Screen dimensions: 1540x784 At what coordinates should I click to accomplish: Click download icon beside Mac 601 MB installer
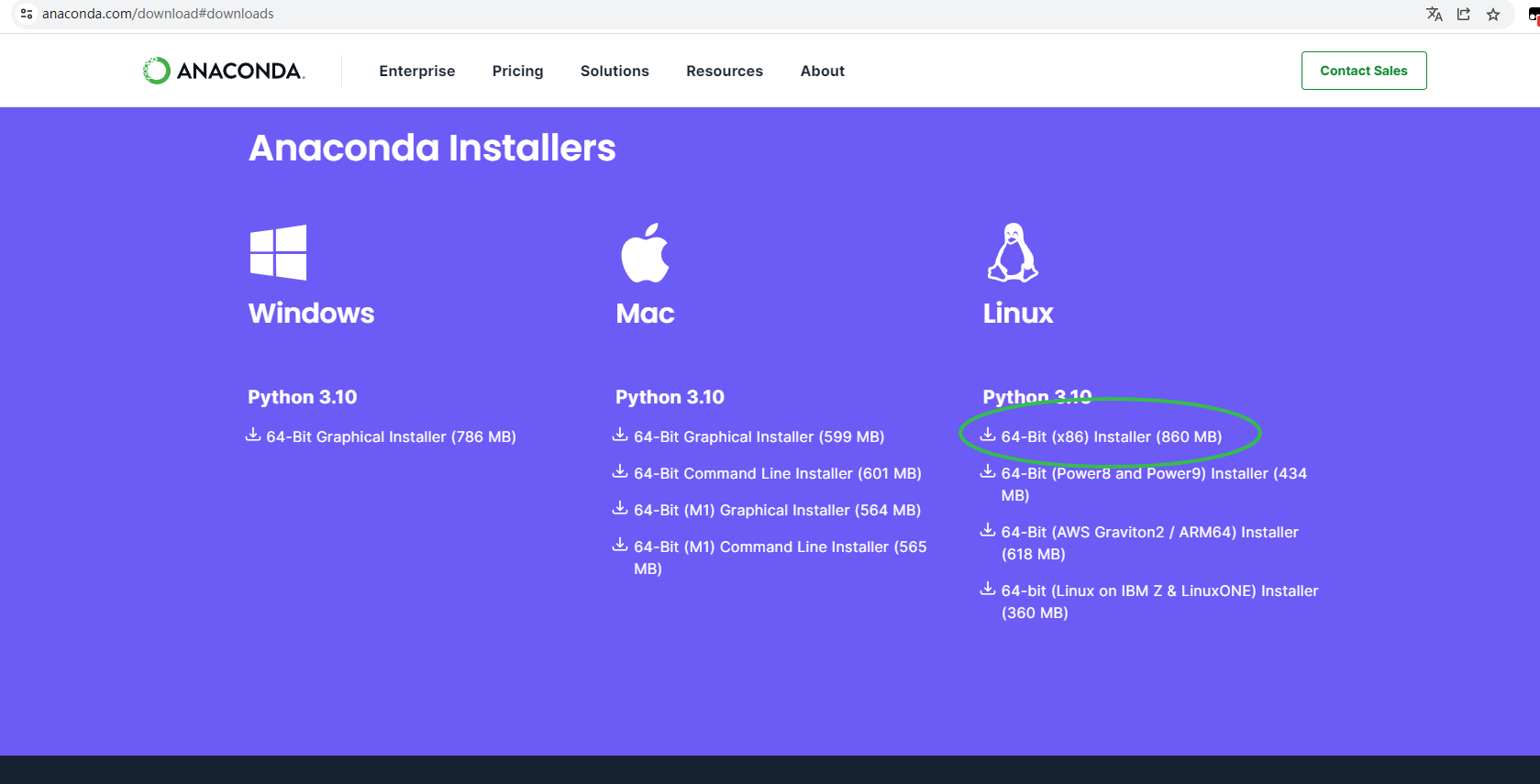(620, 471)
